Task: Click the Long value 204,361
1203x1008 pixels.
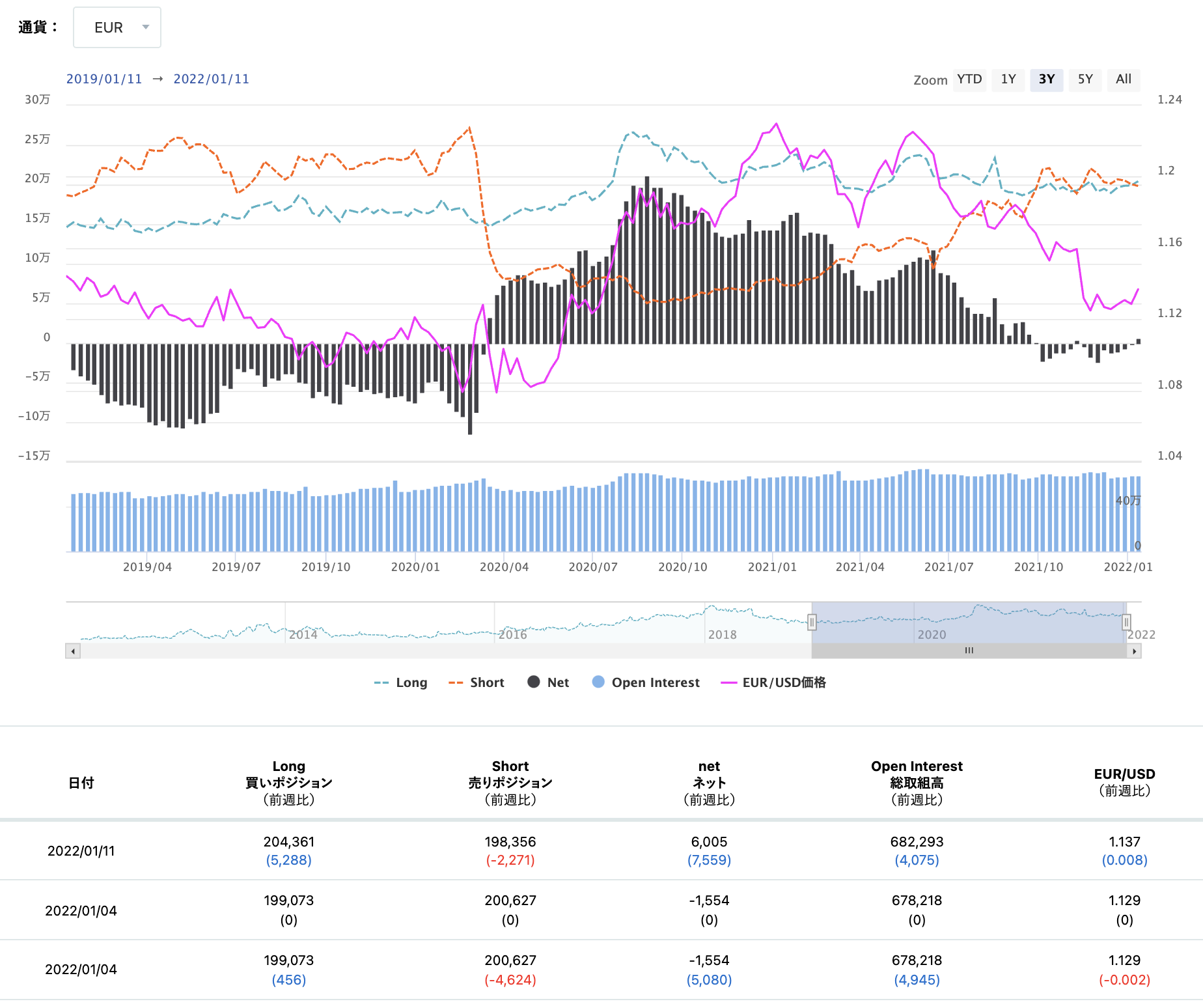Action: tap(289, 842)
